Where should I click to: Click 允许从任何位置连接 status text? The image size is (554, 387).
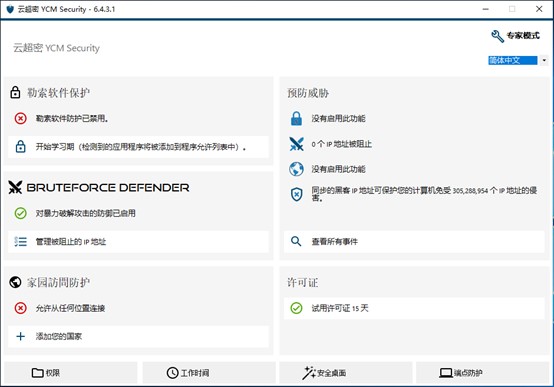coord(70,308)
